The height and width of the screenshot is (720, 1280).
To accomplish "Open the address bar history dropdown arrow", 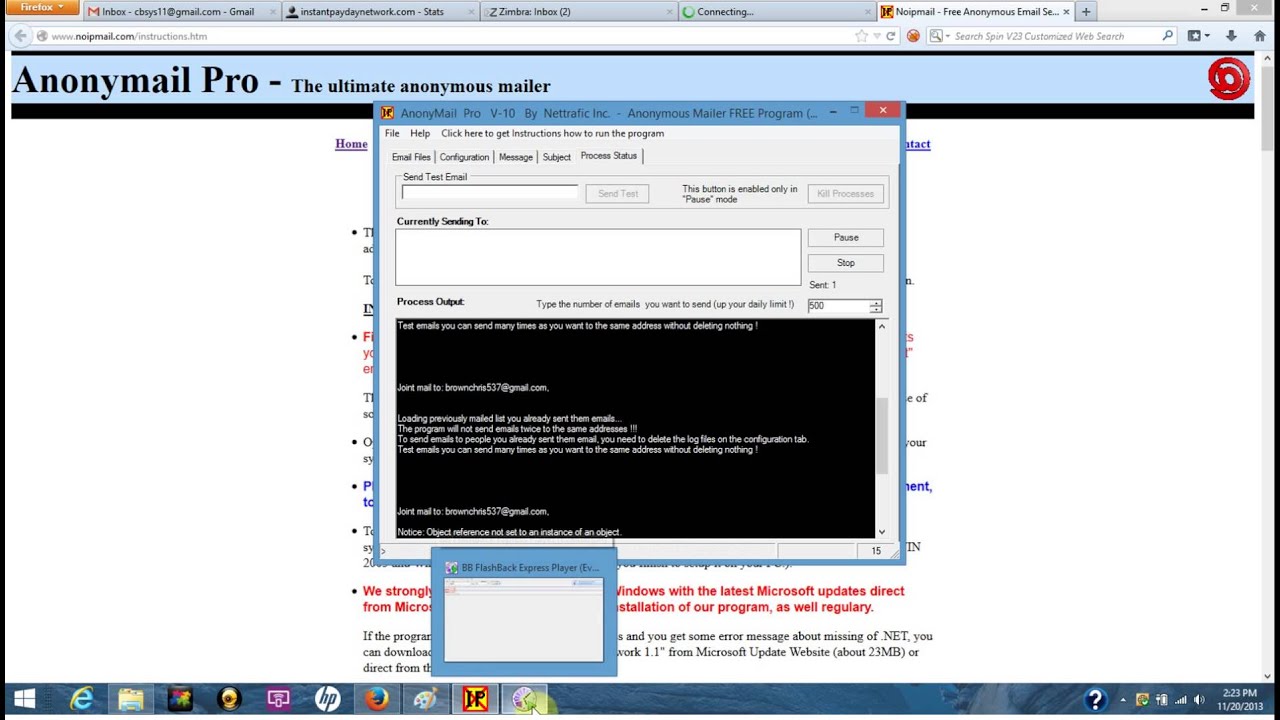I will click(x=877, y=36).
